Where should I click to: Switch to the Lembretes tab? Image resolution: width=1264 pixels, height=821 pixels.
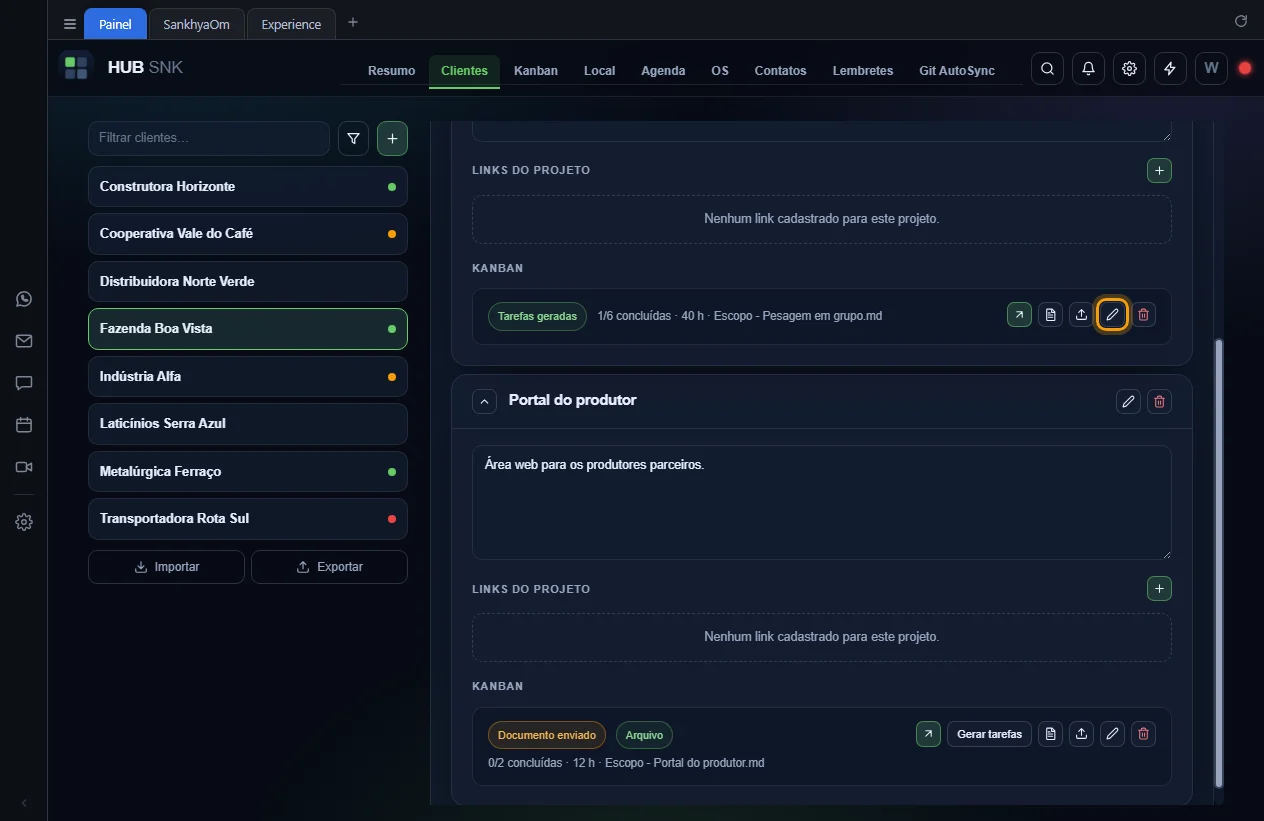[x=863, y=71]
